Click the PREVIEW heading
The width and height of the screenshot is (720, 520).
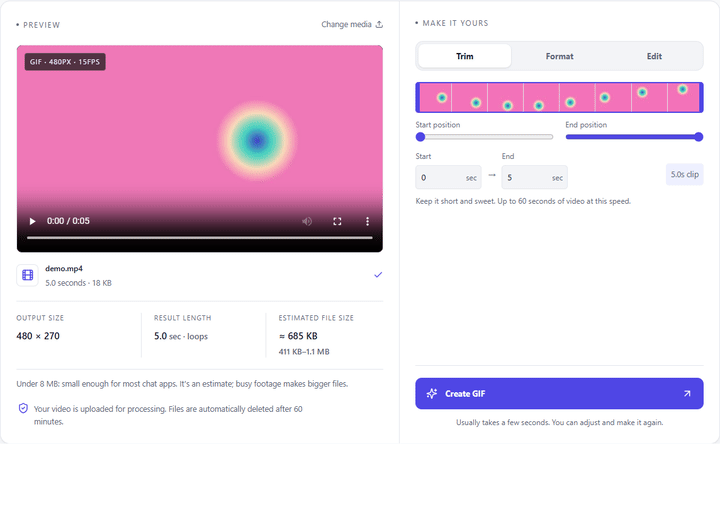pyautogui.click(x=41, y=25)
